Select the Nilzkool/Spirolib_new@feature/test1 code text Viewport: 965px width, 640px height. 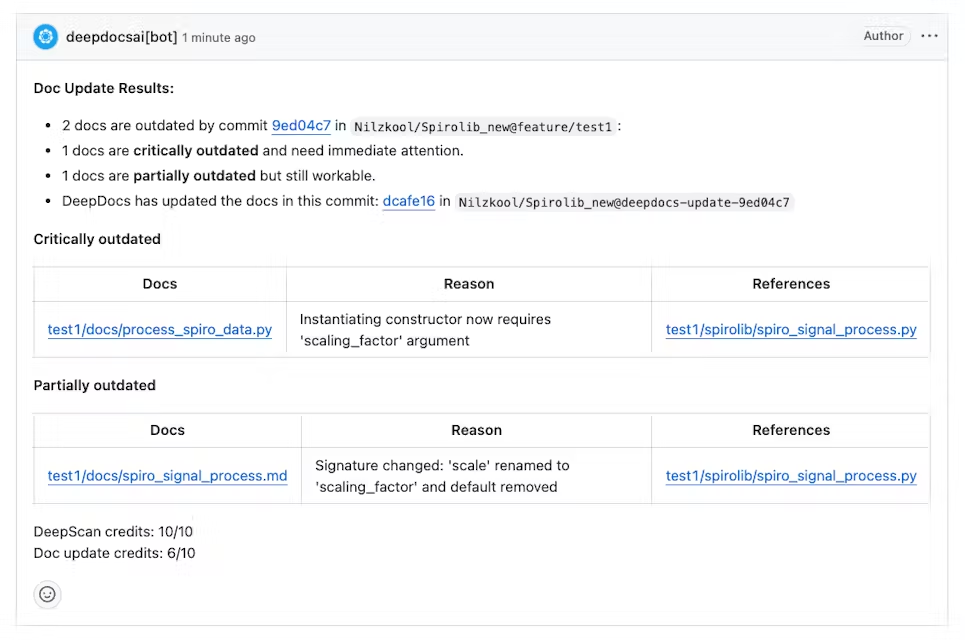click(x=483, y=127)
